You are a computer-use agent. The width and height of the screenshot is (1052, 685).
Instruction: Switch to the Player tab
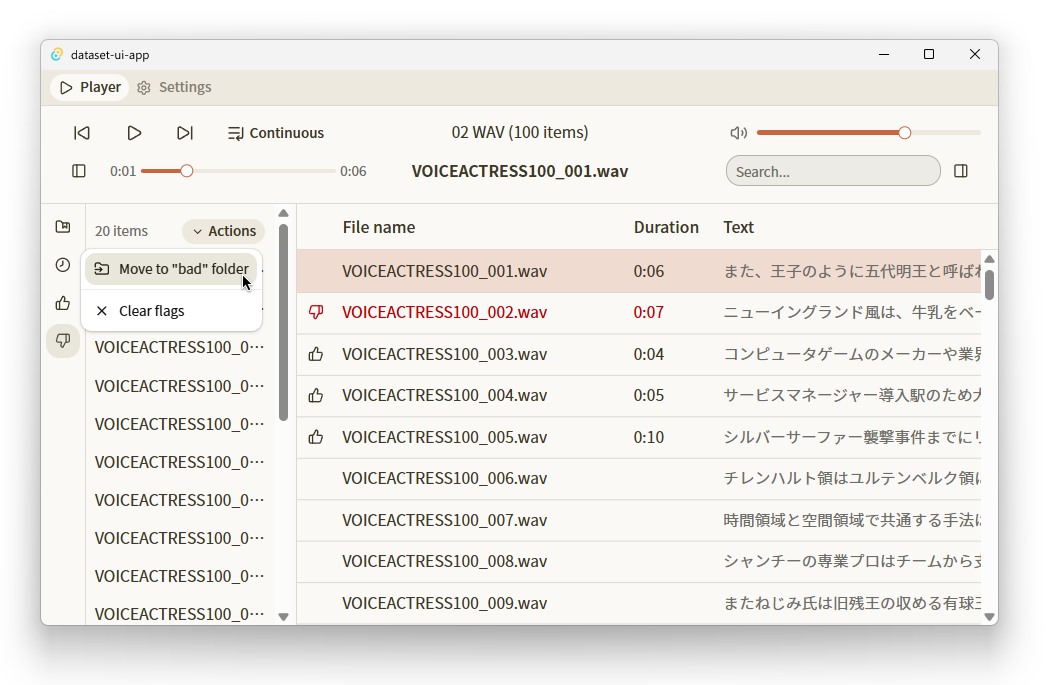pos(90,87)
